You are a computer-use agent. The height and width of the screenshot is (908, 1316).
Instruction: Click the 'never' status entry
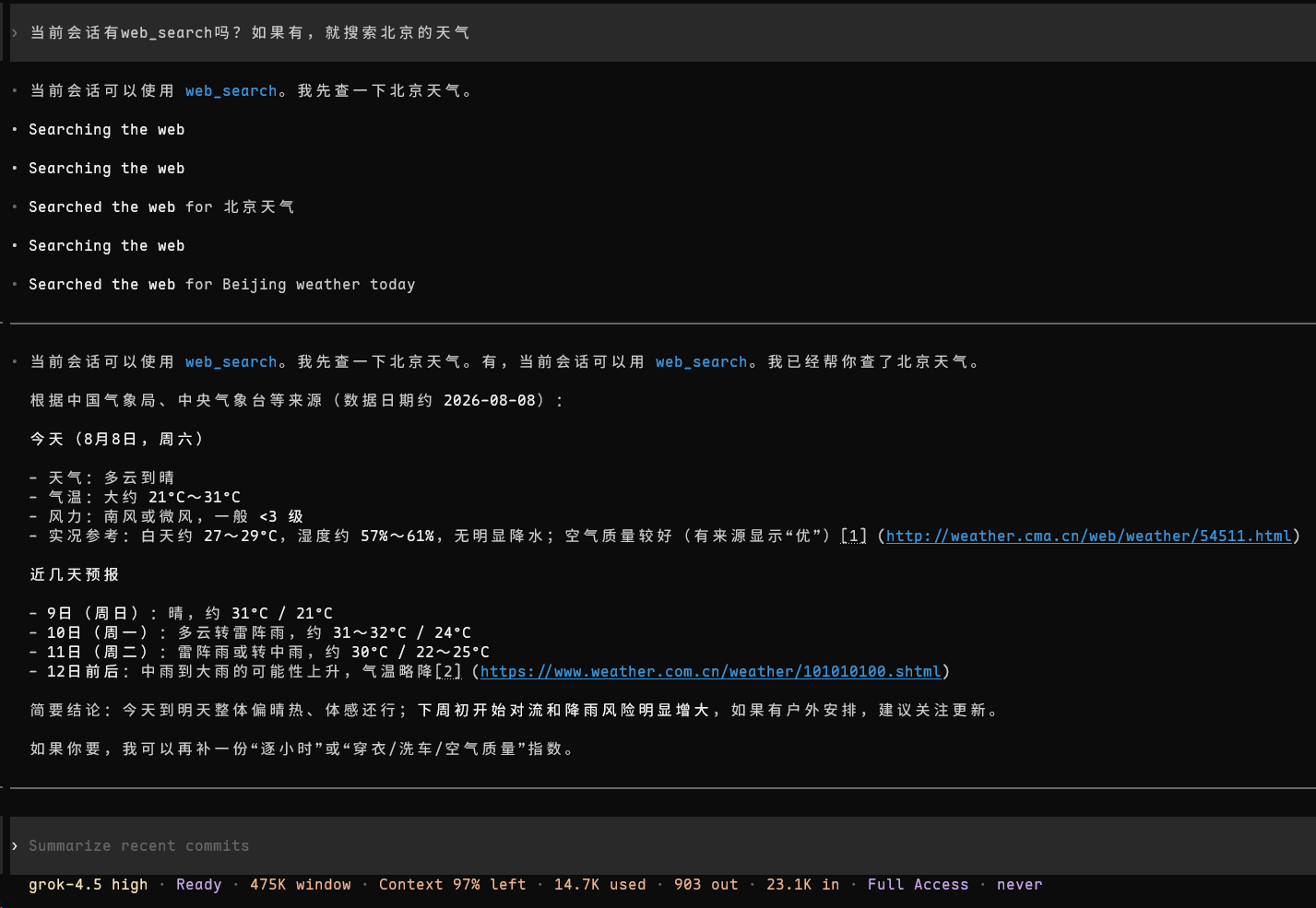tap(1020, 885)
